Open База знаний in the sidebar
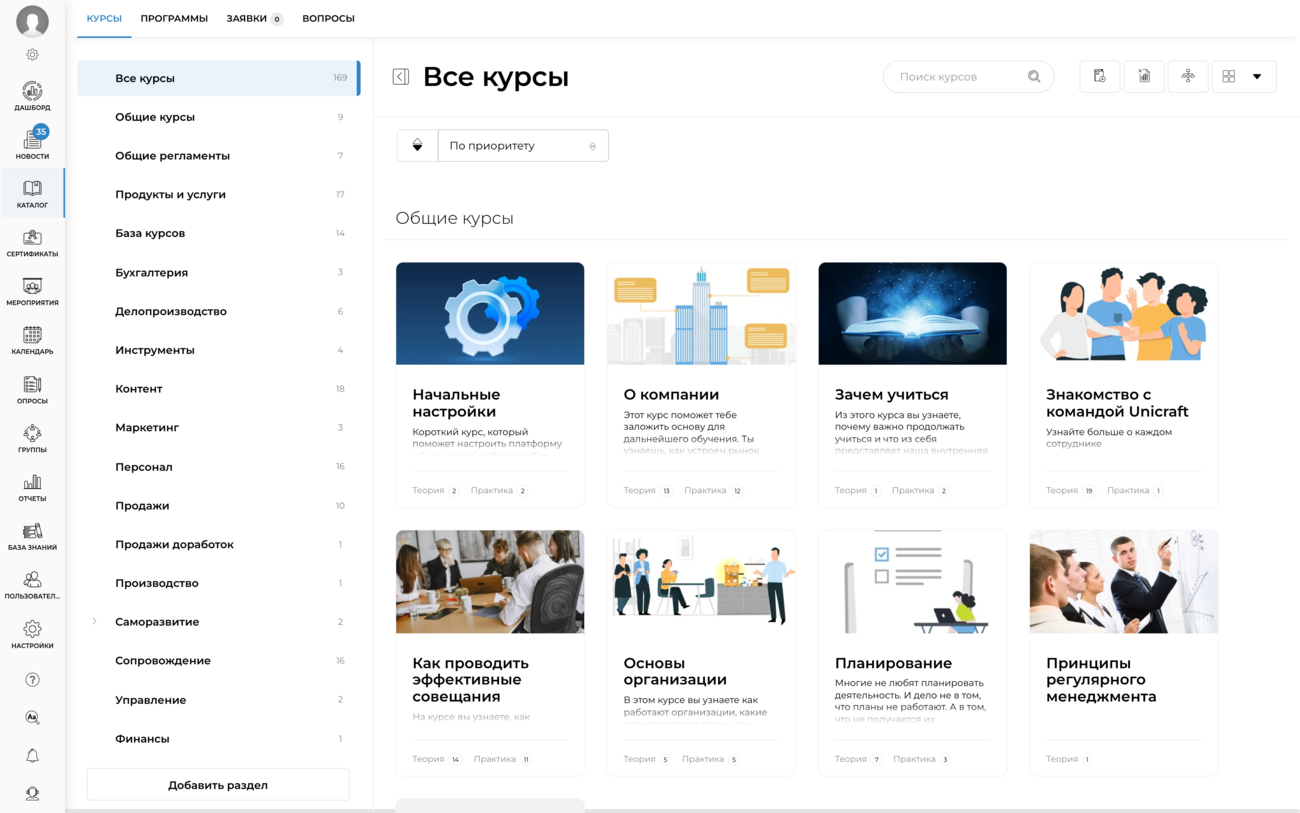 pyautogui.click(x=32, y=537)
